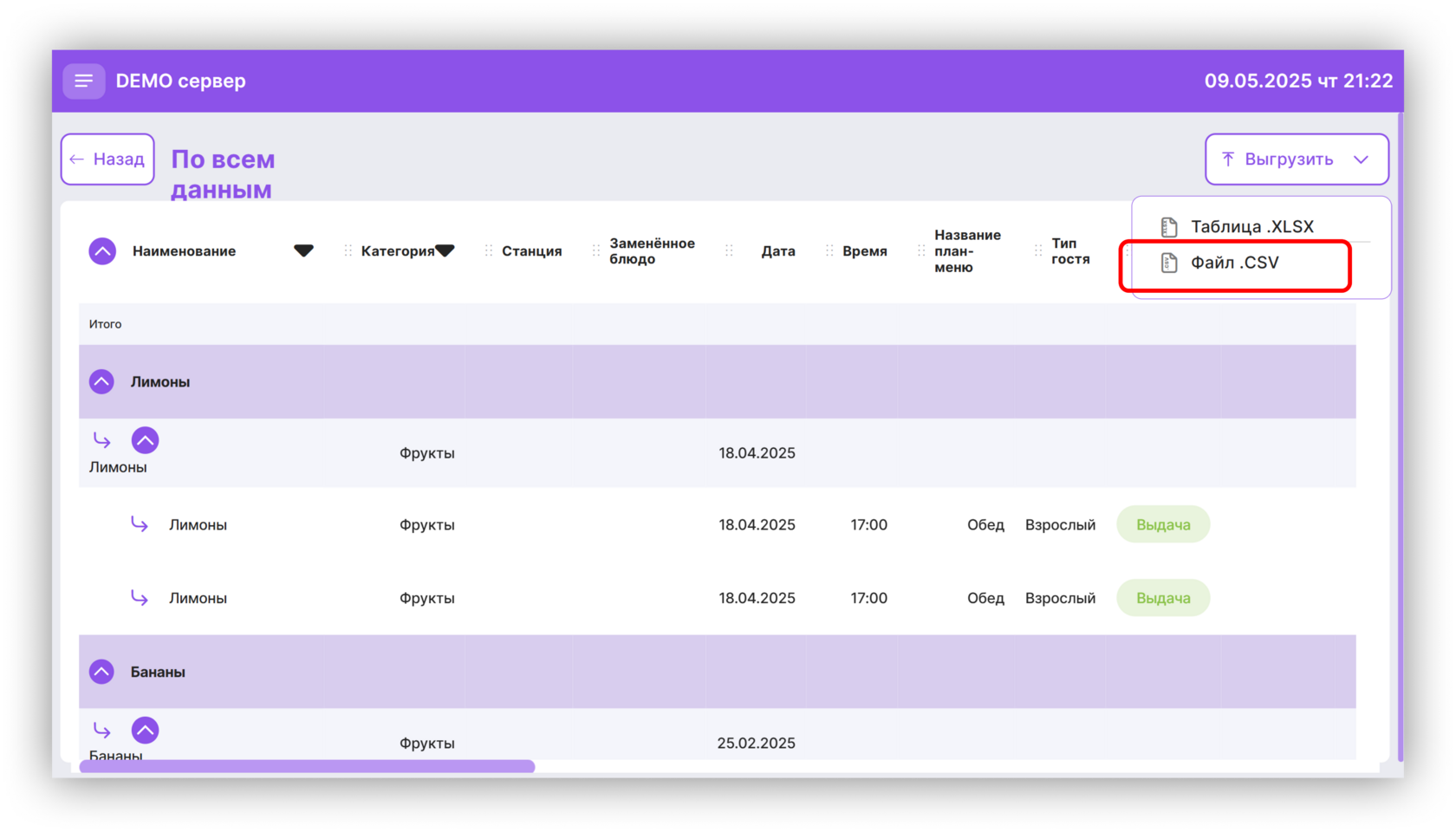Click the horizontal scrollbar thumb at bottom

coord(307,766)
